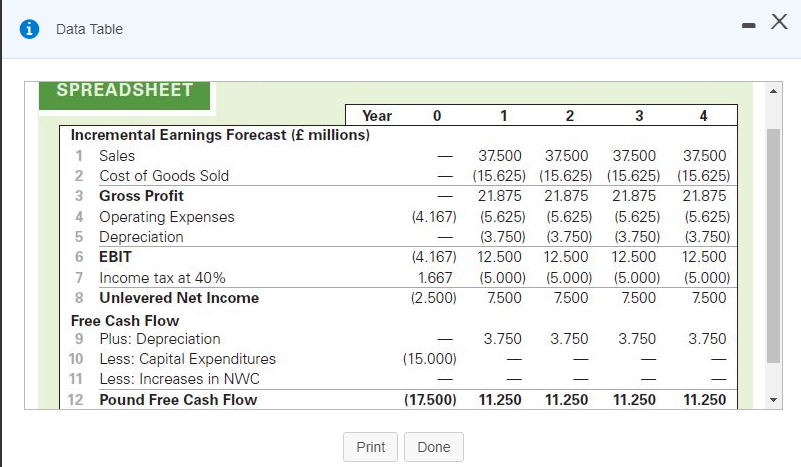Click the (2.500) unlevered net income value
This screenshot has height=467, width=801.
pos(434,298)
